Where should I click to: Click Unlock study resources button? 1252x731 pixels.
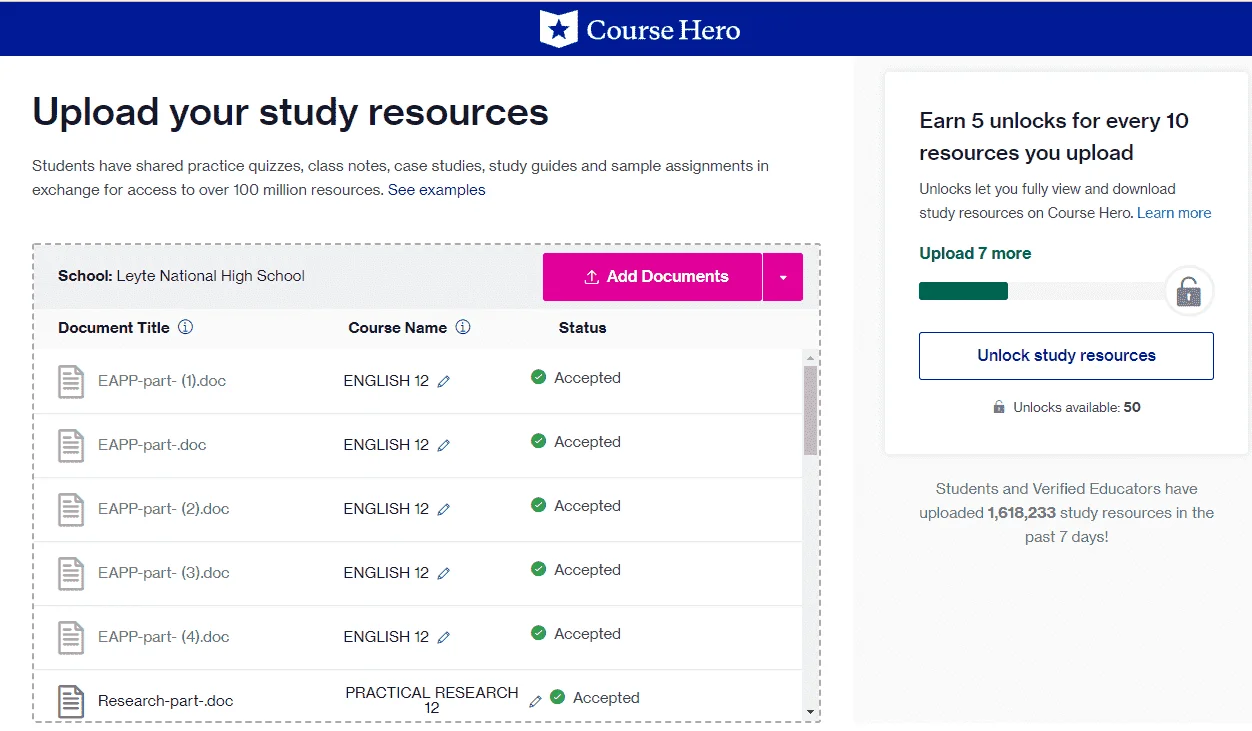click(x=1066, y=356)
